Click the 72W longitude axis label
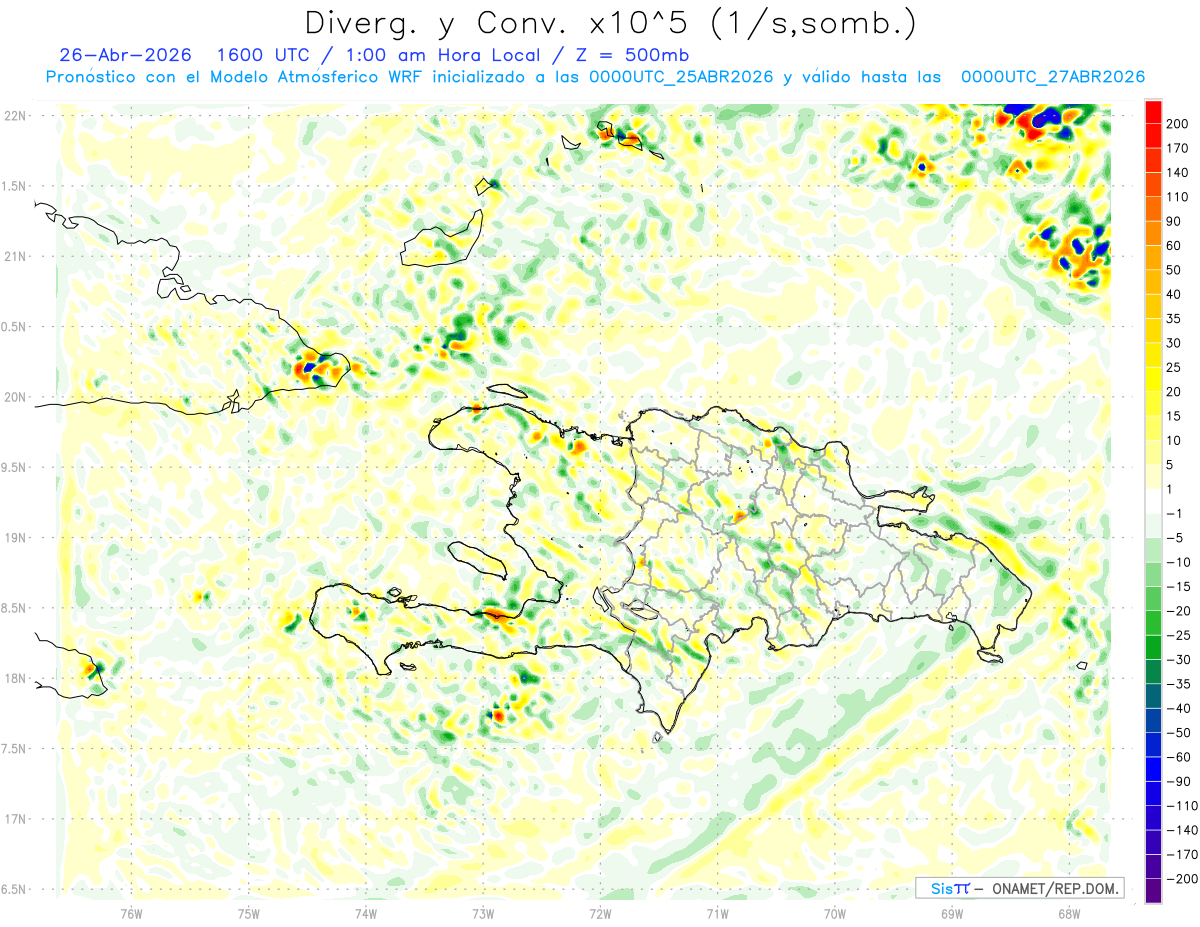Viewport: 1200px width, 927px height. pyautogui.click(x=600, y=912)
